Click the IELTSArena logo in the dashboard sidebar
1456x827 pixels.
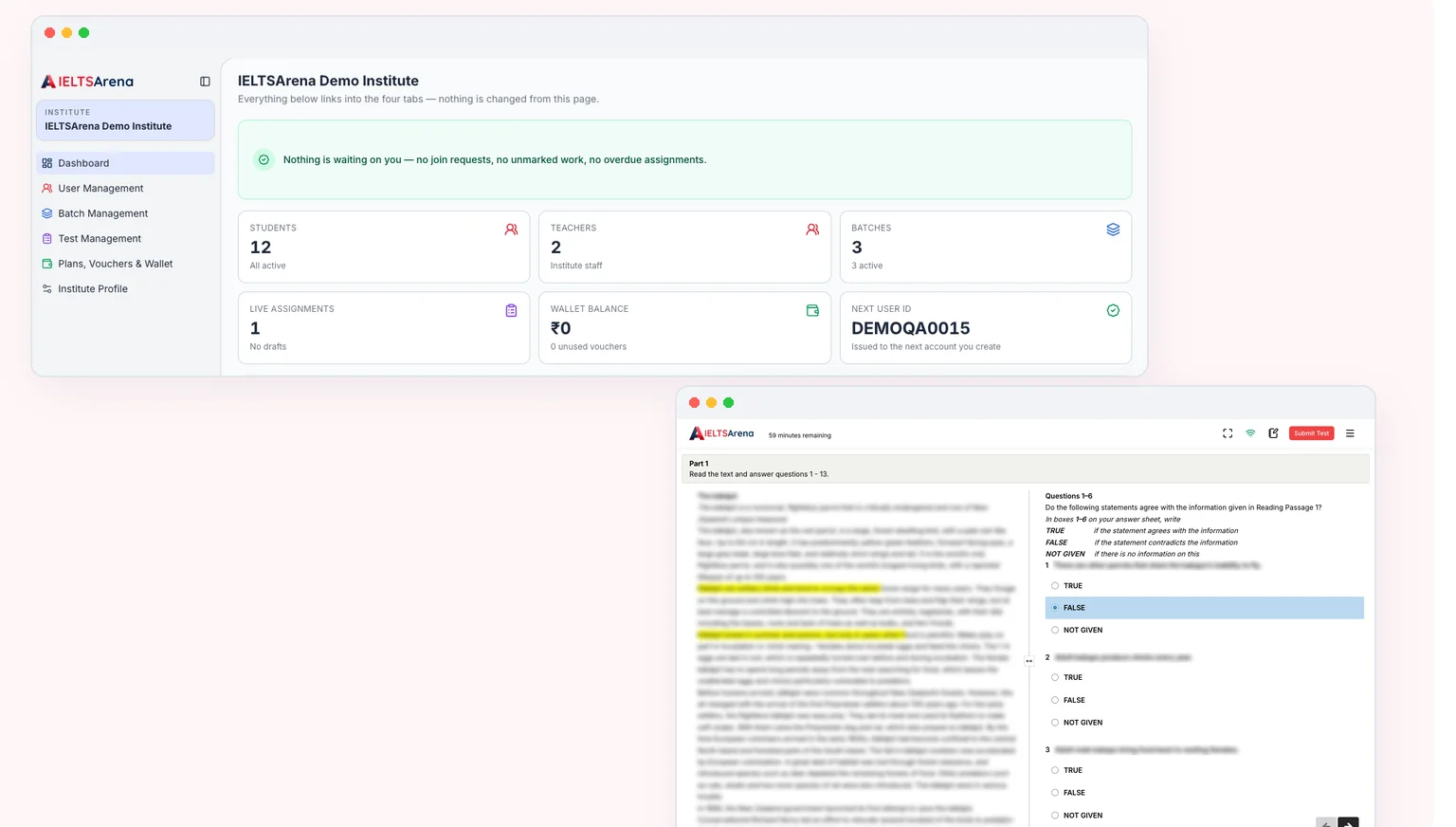(87, 82)
